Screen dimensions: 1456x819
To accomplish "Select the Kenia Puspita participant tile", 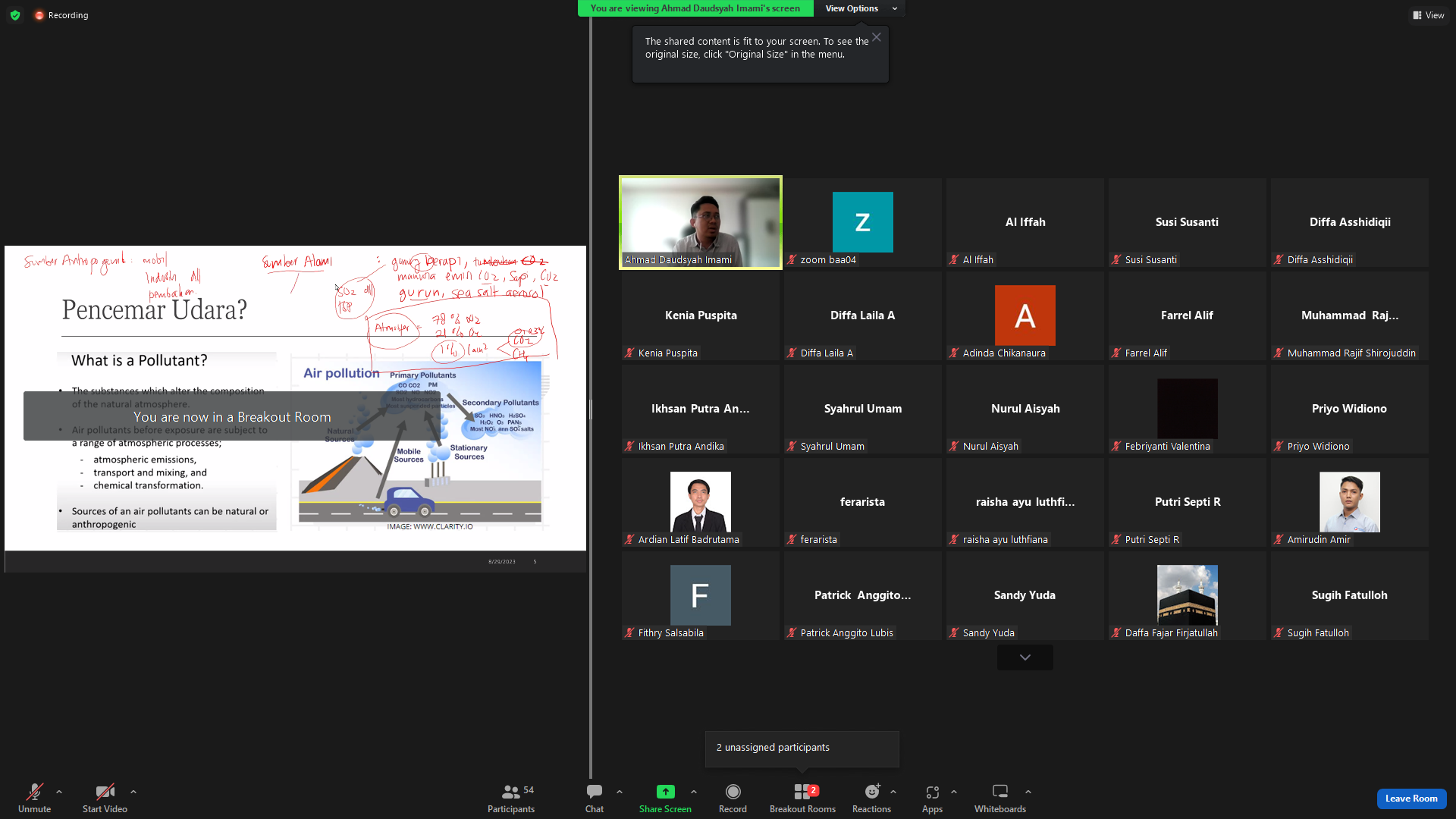I will [x=700, y=316].
